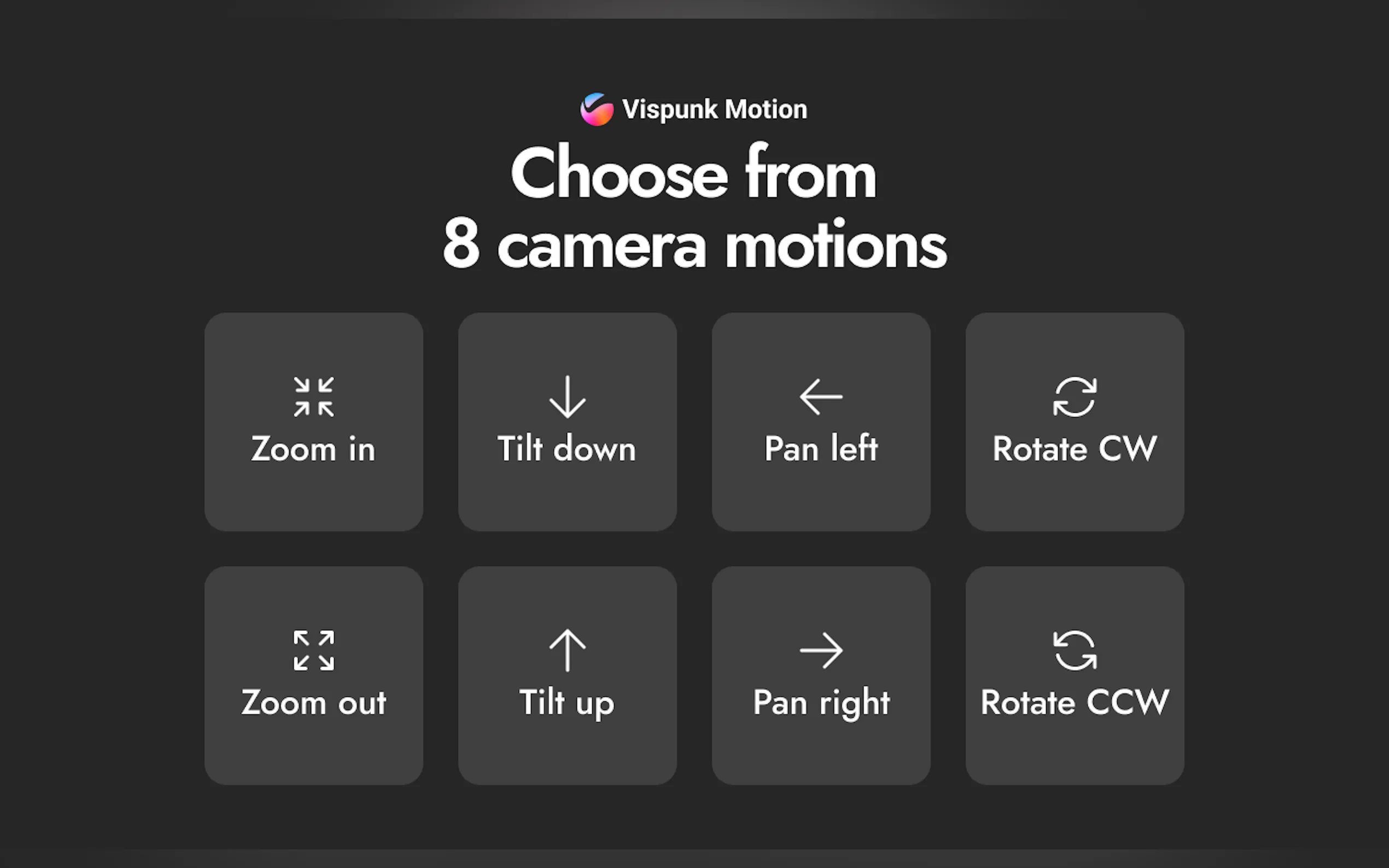Choose the "Tilt down" text label

pyautogui.click(x=567, y=448)
